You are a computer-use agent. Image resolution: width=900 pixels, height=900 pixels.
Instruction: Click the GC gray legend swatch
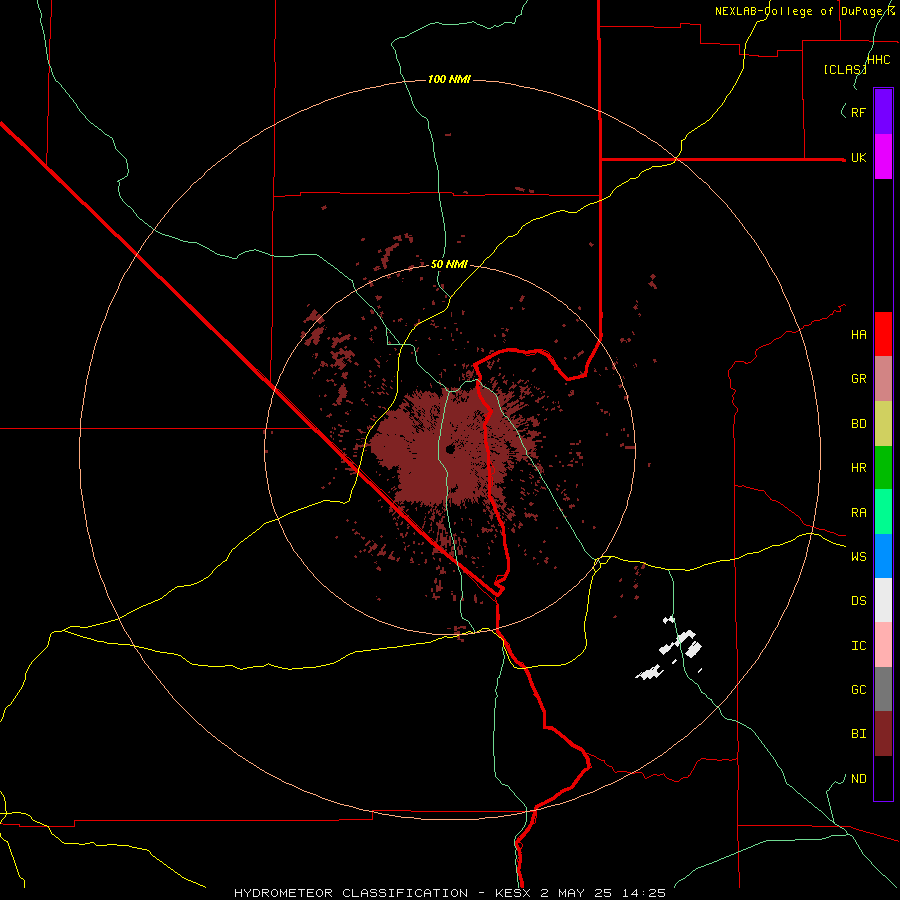click(x=883, y=689)
